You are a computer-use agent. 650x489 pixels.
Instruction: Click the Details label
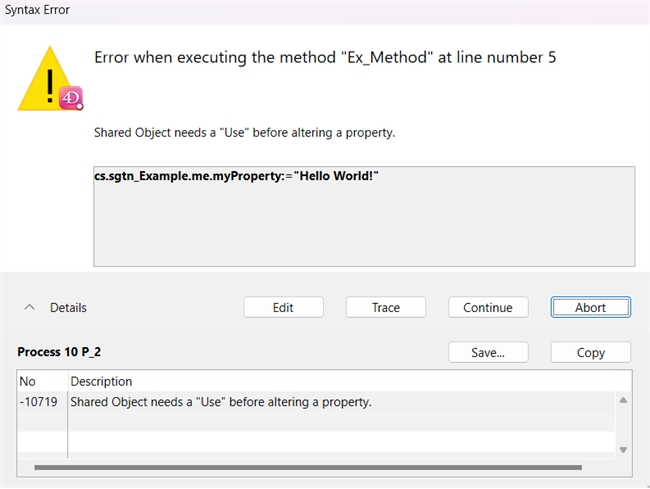point(68,308)
